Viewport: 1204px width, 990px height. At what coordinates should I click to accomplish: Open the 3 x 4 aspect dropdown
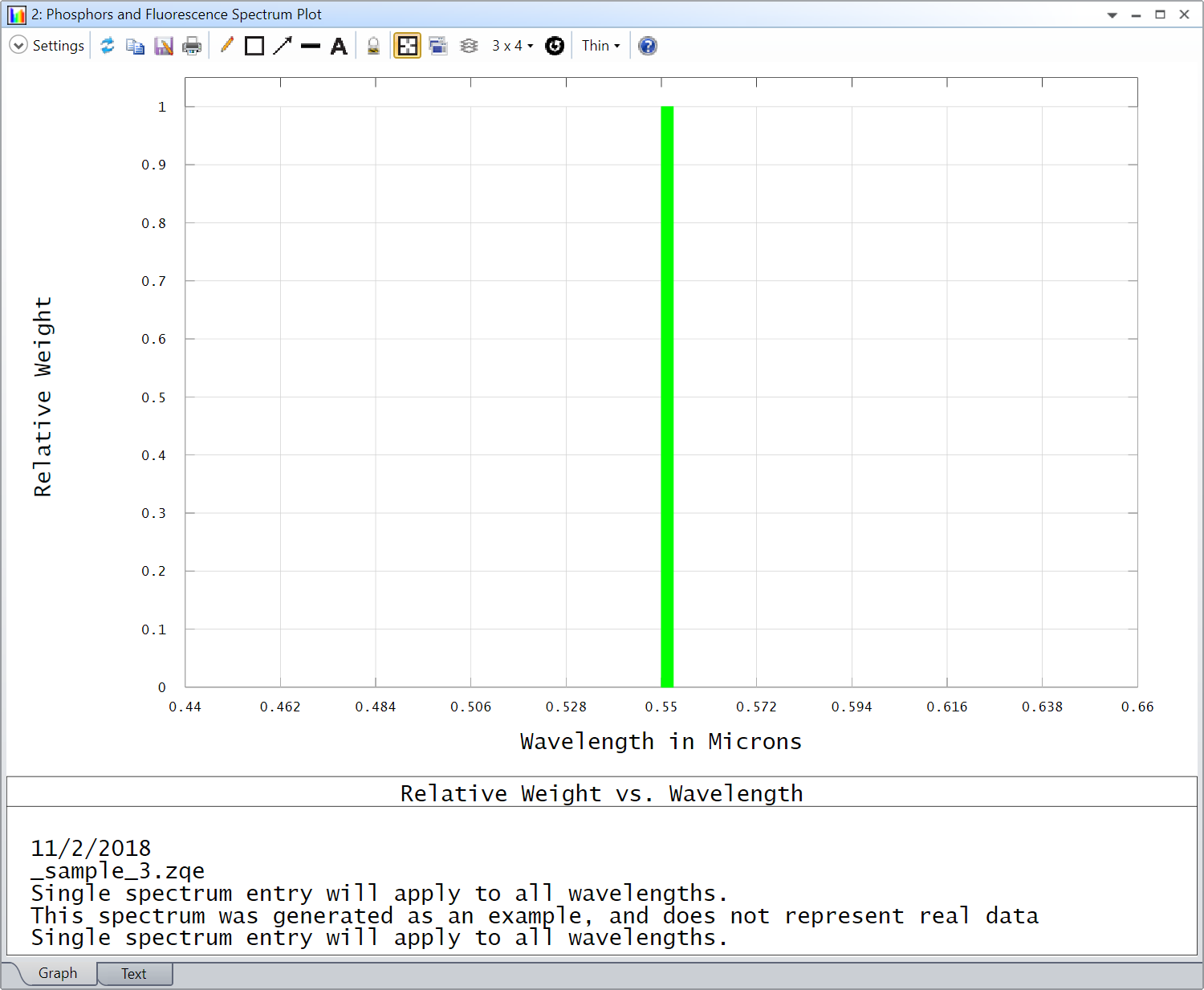(x=513, y=46)
